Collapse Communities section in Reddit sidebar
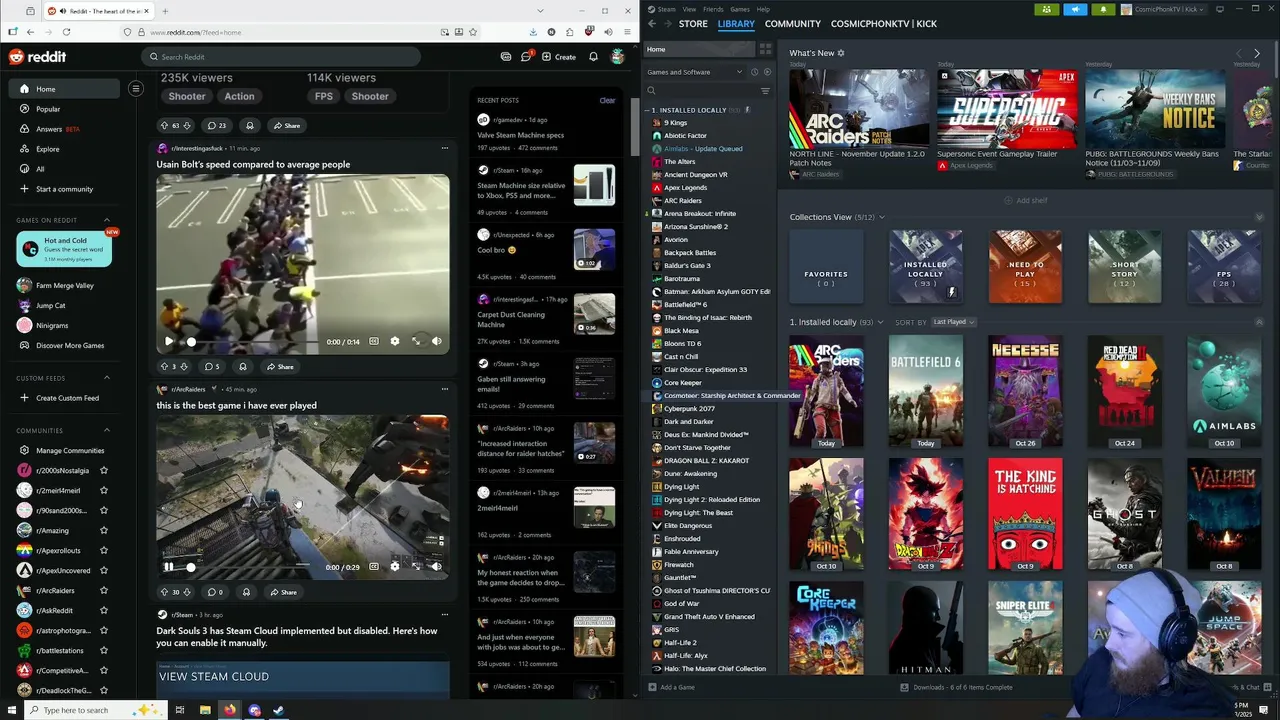This screenshot has width=1280, height=720. (x=107, y=431)
